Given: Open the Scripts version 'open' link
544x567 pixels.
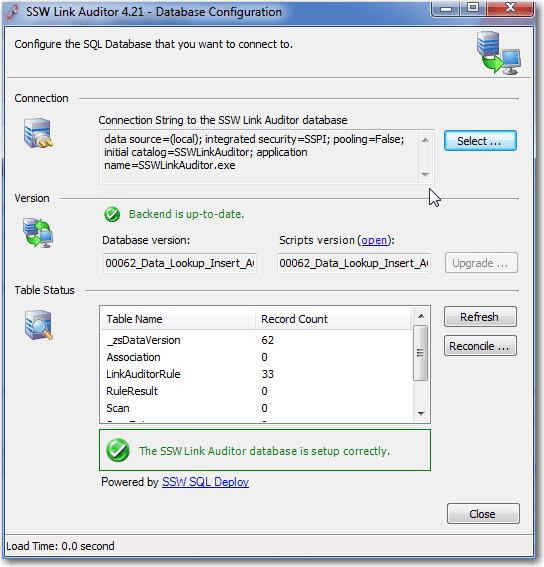Looking at the screenshot, I should click(374, 240).
